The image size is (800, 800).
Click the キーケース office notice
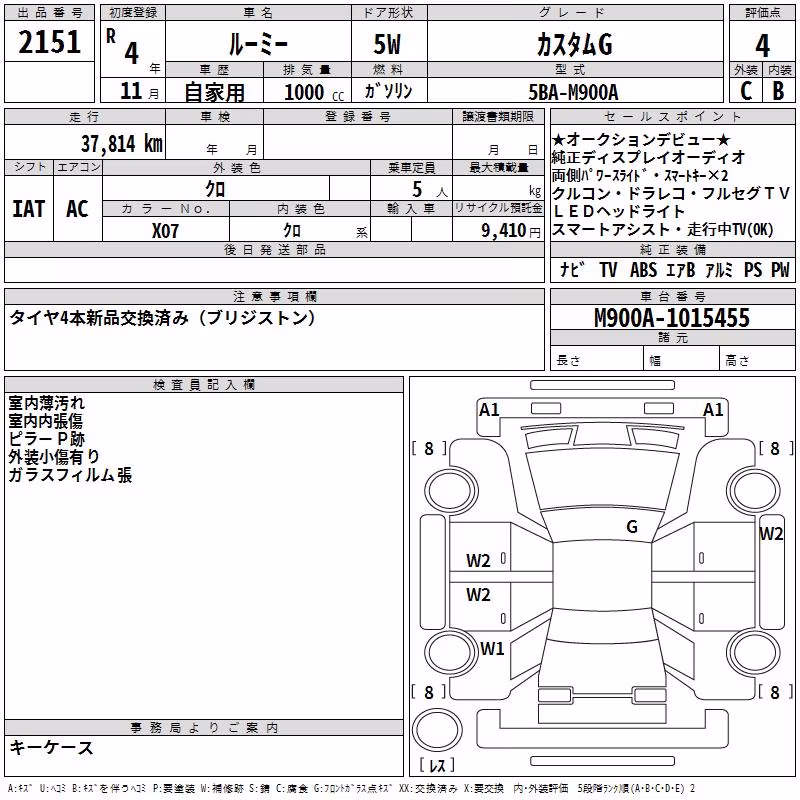pos(52,748)
